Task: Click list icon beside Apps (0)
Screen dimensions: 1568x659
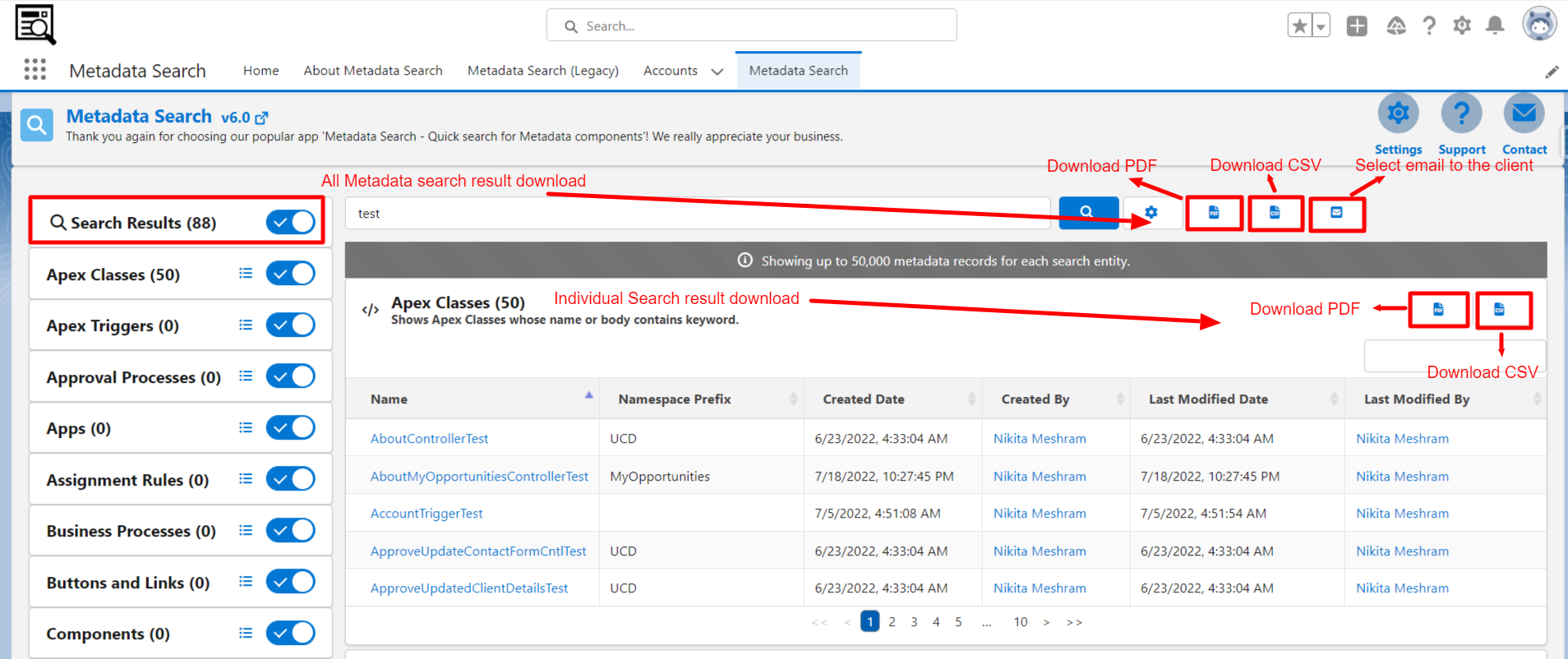Action: click(246, 428)
